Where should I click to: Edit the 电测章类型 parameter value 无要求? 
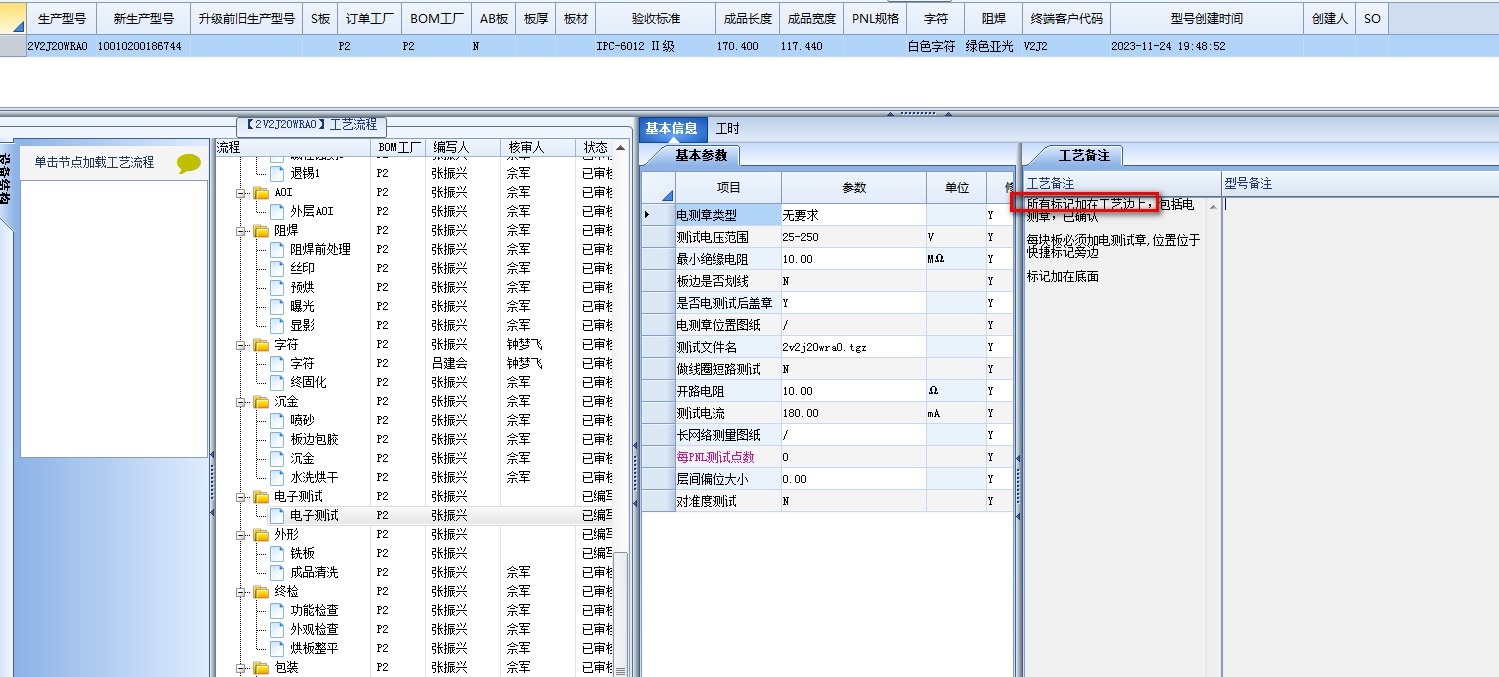click(853, 215)
